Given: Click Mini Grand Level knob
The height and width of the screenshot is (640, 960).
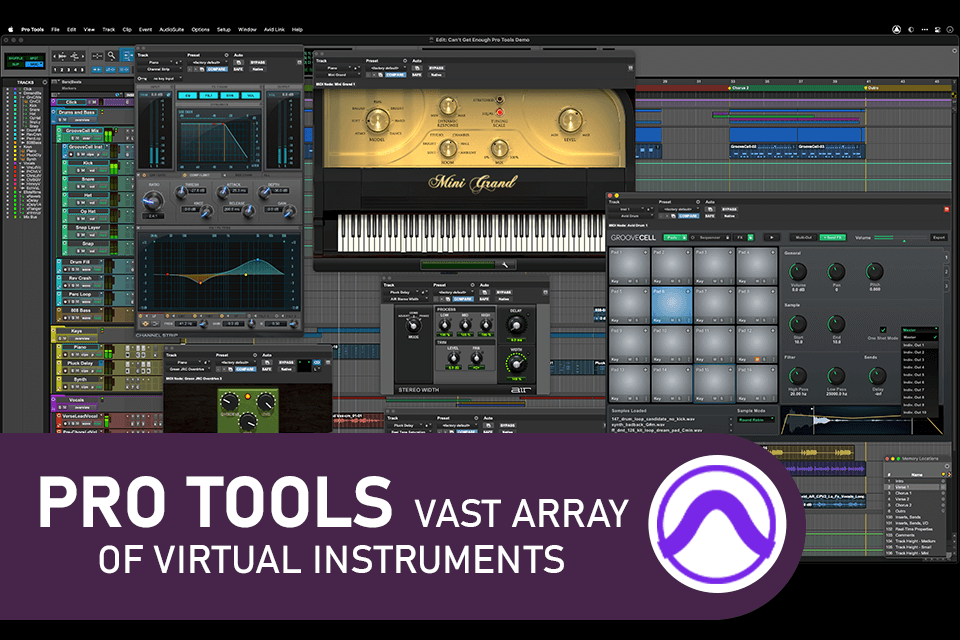Looking at the screenshot, I should click(570, 119).
